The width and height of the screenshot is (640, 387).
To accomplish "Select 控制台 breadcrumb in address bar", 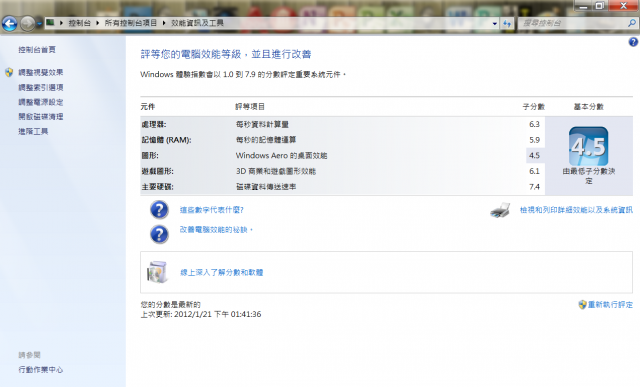I will tap(79, 23).
